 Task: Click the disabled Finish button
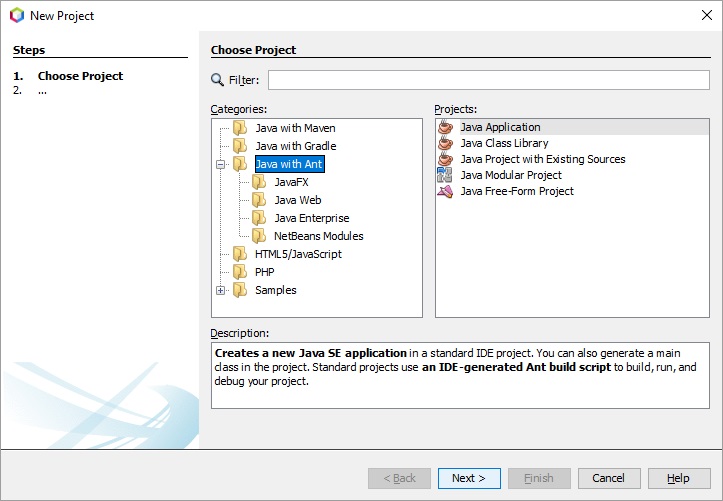click(539, 478)
